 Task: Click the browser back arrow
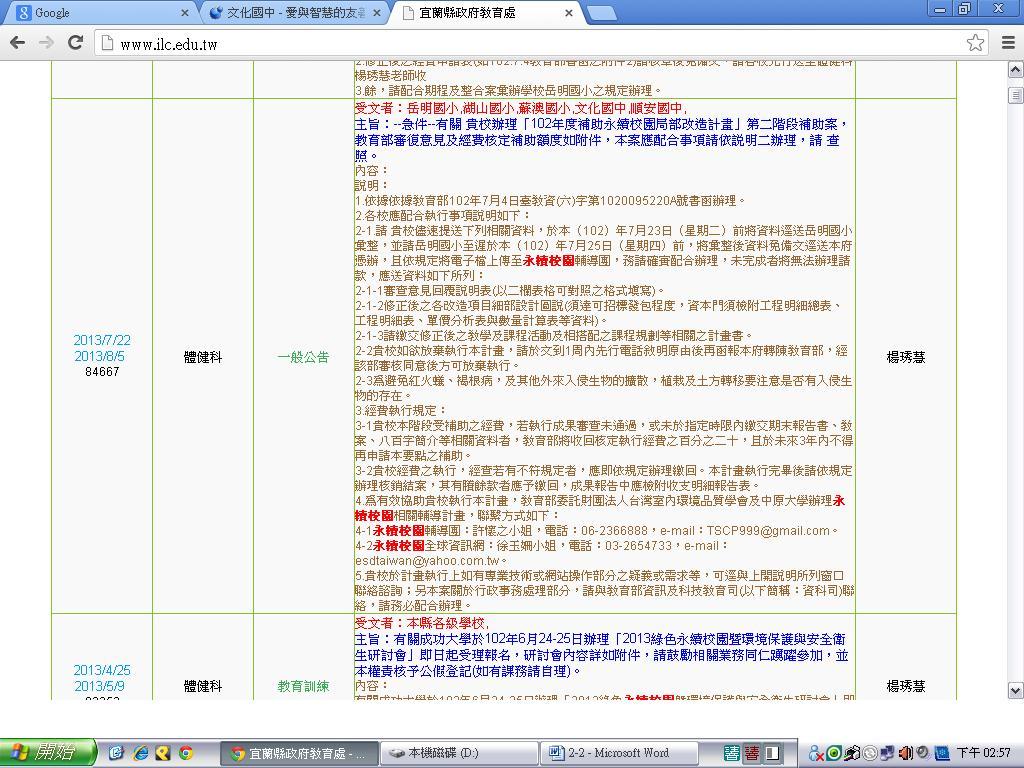tap(17, 42)
